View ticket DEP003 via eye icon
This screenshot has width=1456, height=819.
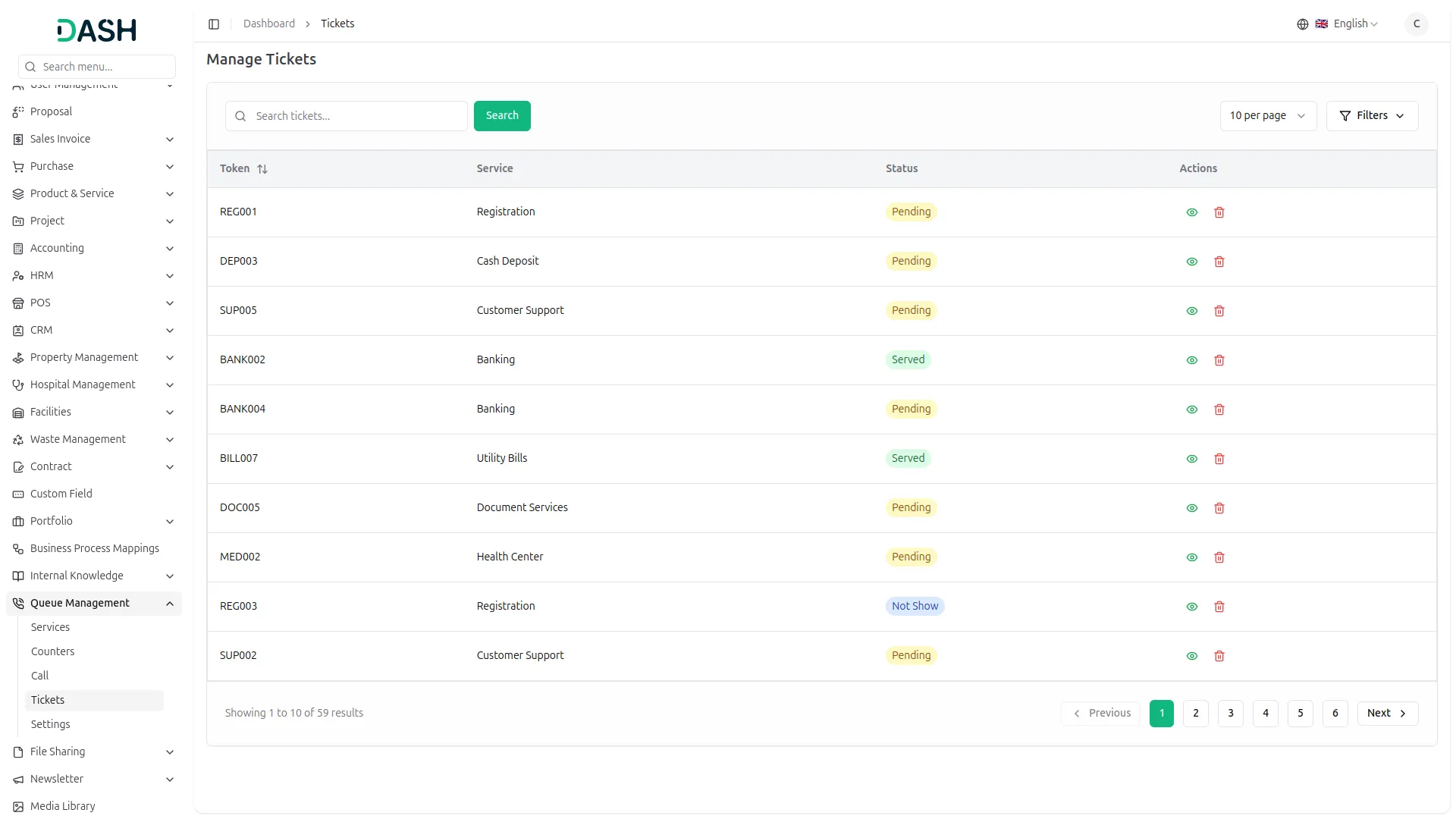click(x=1192, y=262)
